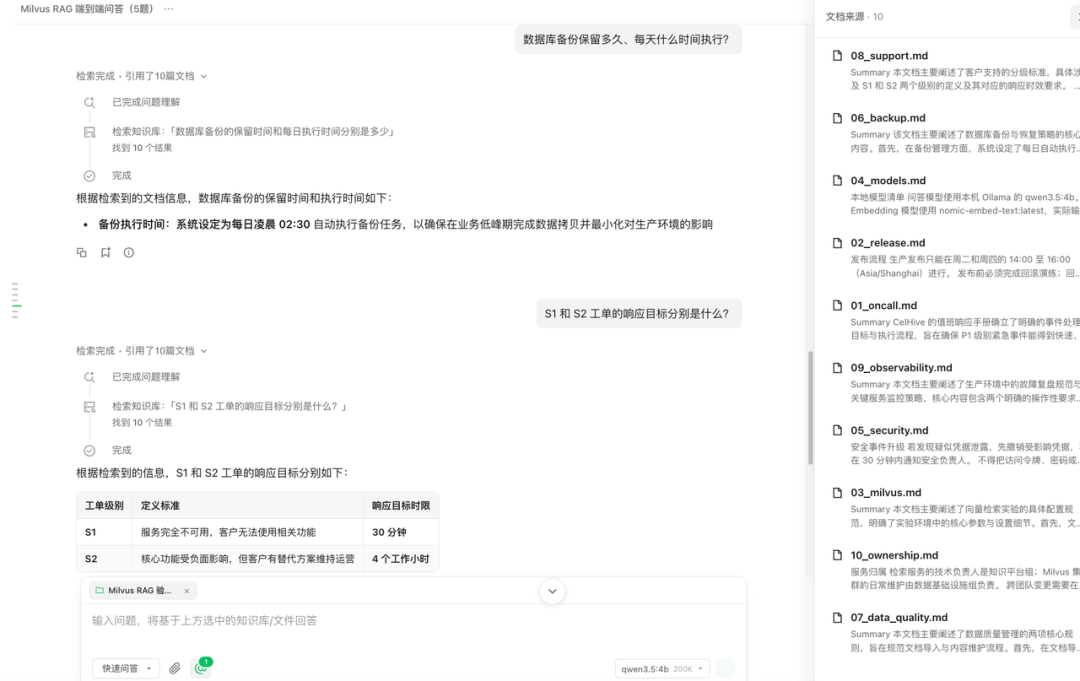Screen dimensions: 1080x681
Task: Click '找到 10 个结果' under the backup search
Action: pyautogui.click(x=143, y=148)
